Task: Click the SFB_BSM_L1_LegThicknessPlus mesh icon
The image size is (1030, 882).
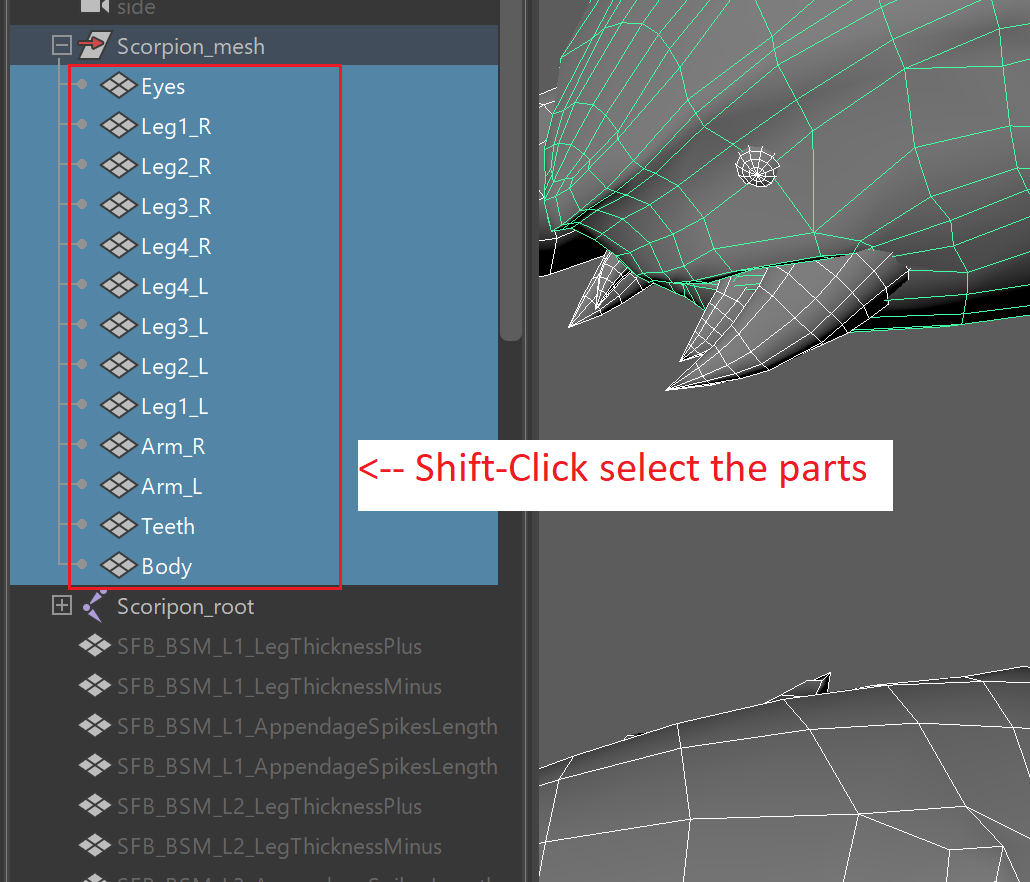Action: (x=95, y=646)
